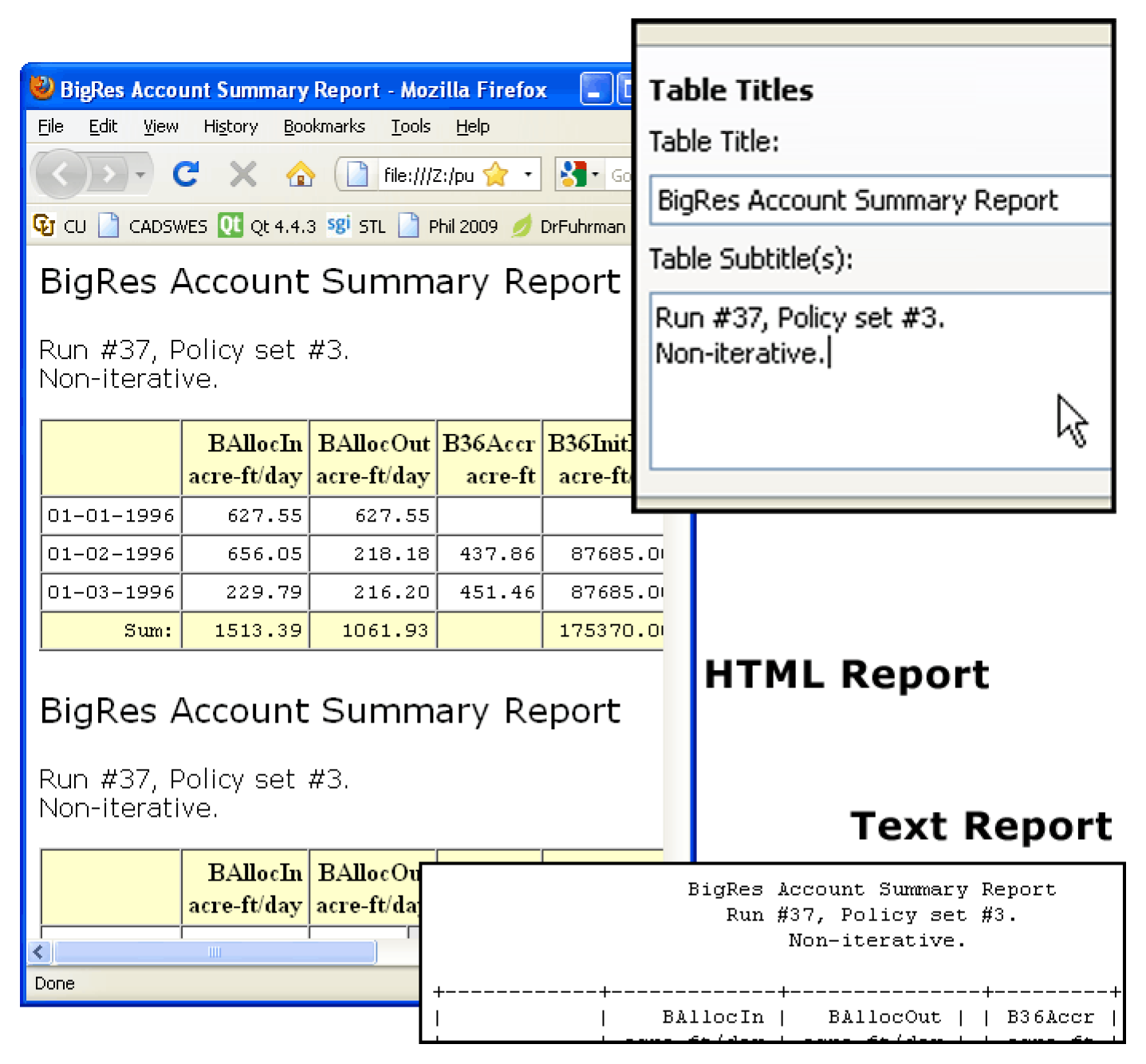Click the Forward navigation arrow

click(108, 174)
